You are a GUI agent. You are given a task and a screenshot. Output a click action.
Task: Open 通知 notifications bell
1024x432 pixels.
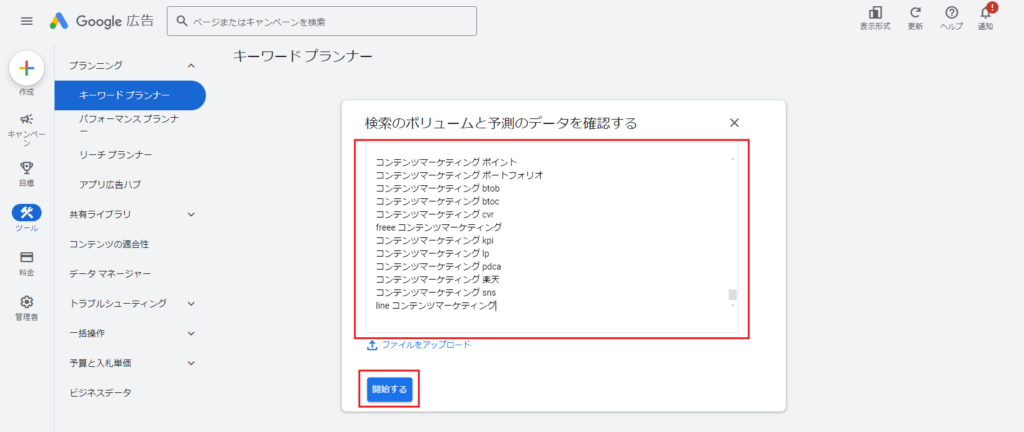(985, 12)
